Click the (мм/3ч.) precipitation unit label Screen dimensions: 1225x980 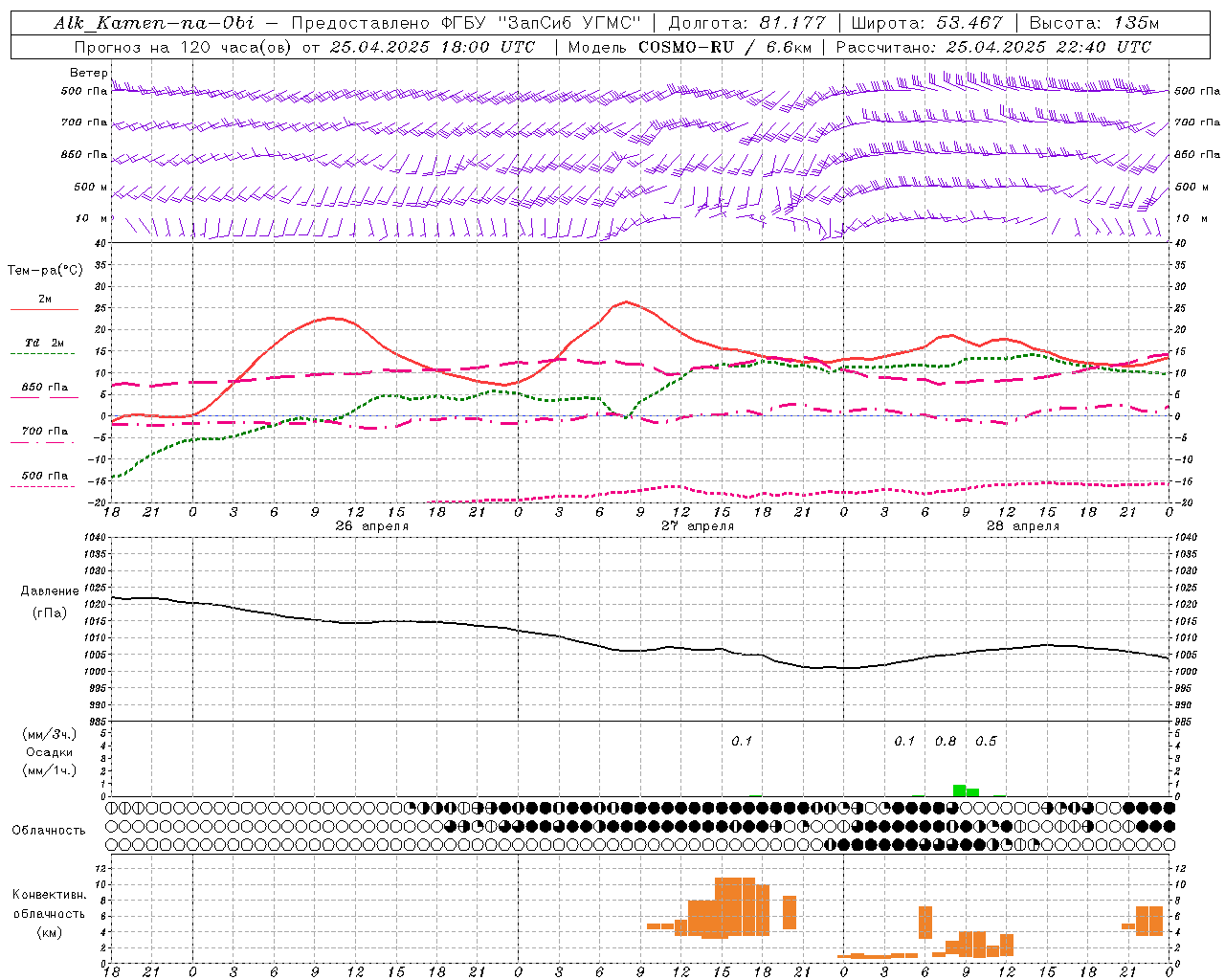49,734
